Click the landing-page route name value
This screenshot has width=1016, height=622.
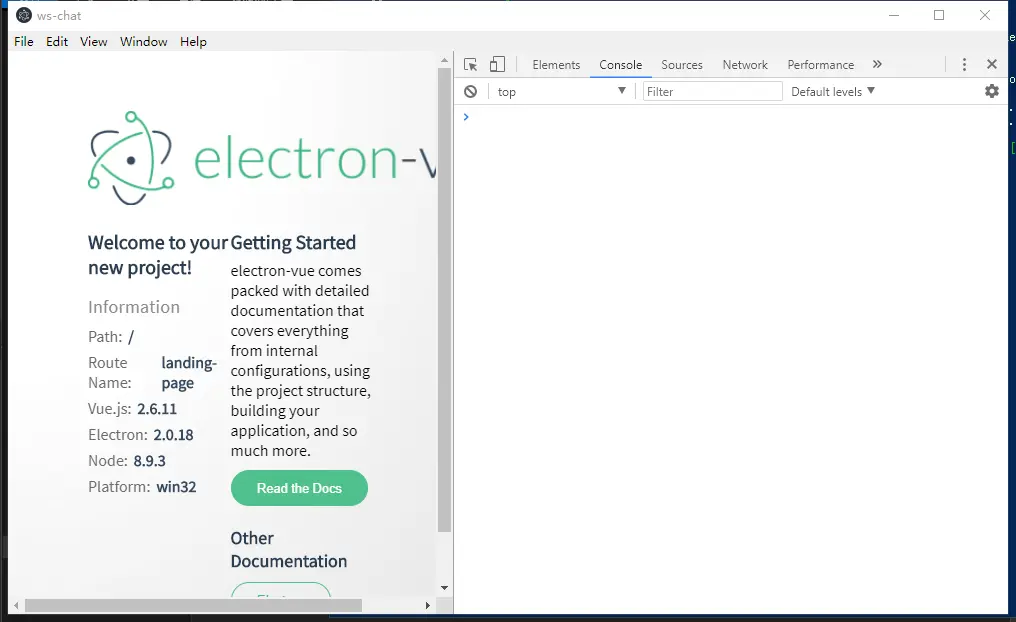click(x=189, y=373)
